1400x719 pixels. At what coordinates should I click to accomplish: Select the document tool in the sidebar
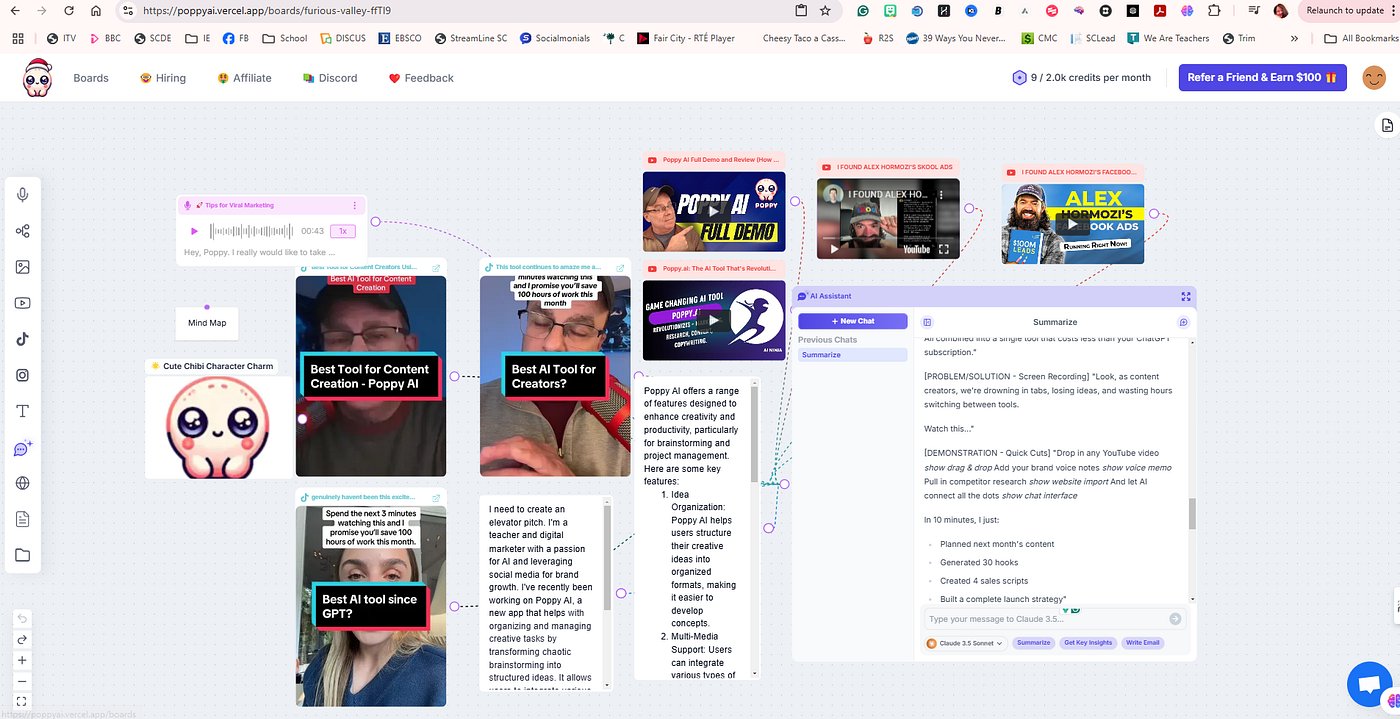coord(22,519)
